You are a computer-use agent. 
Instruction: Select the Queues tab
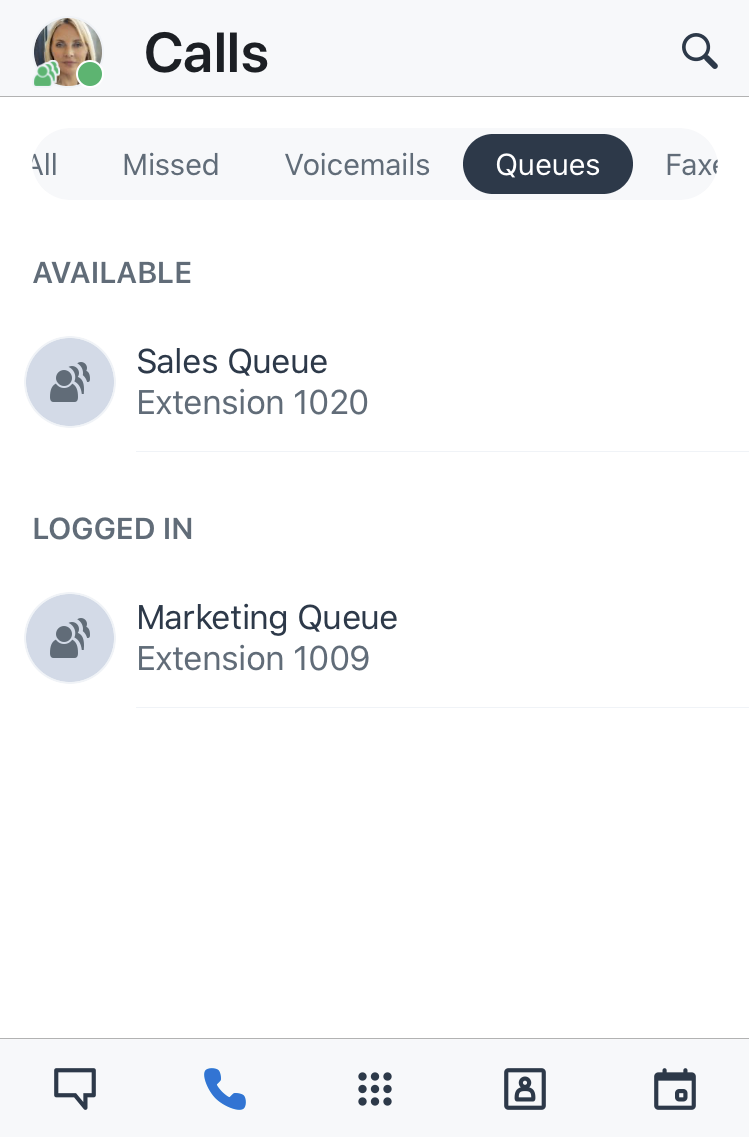coord(547,164)
